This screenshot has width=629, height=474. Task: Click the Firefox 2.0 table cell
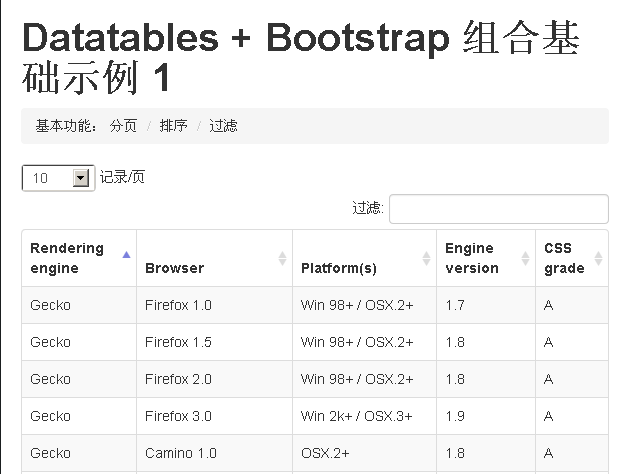click(x=178, y=379)
